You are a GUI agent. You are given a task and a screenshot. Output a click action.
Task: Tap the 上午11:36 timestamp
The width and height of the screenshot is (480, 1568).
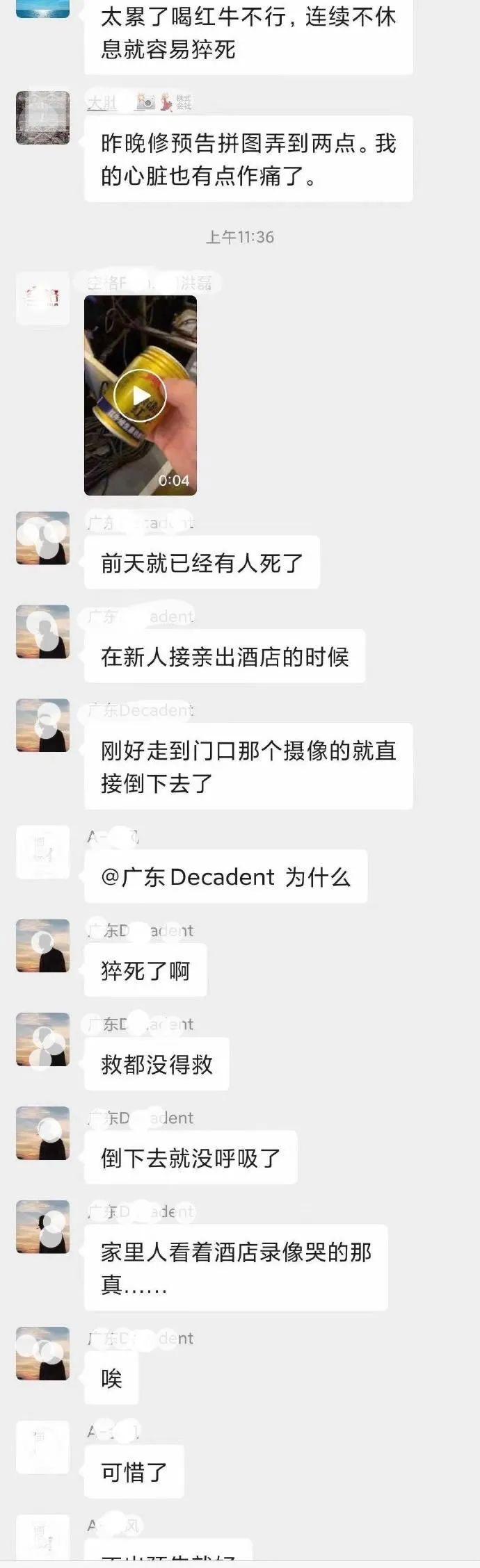(x=240, y=237)
